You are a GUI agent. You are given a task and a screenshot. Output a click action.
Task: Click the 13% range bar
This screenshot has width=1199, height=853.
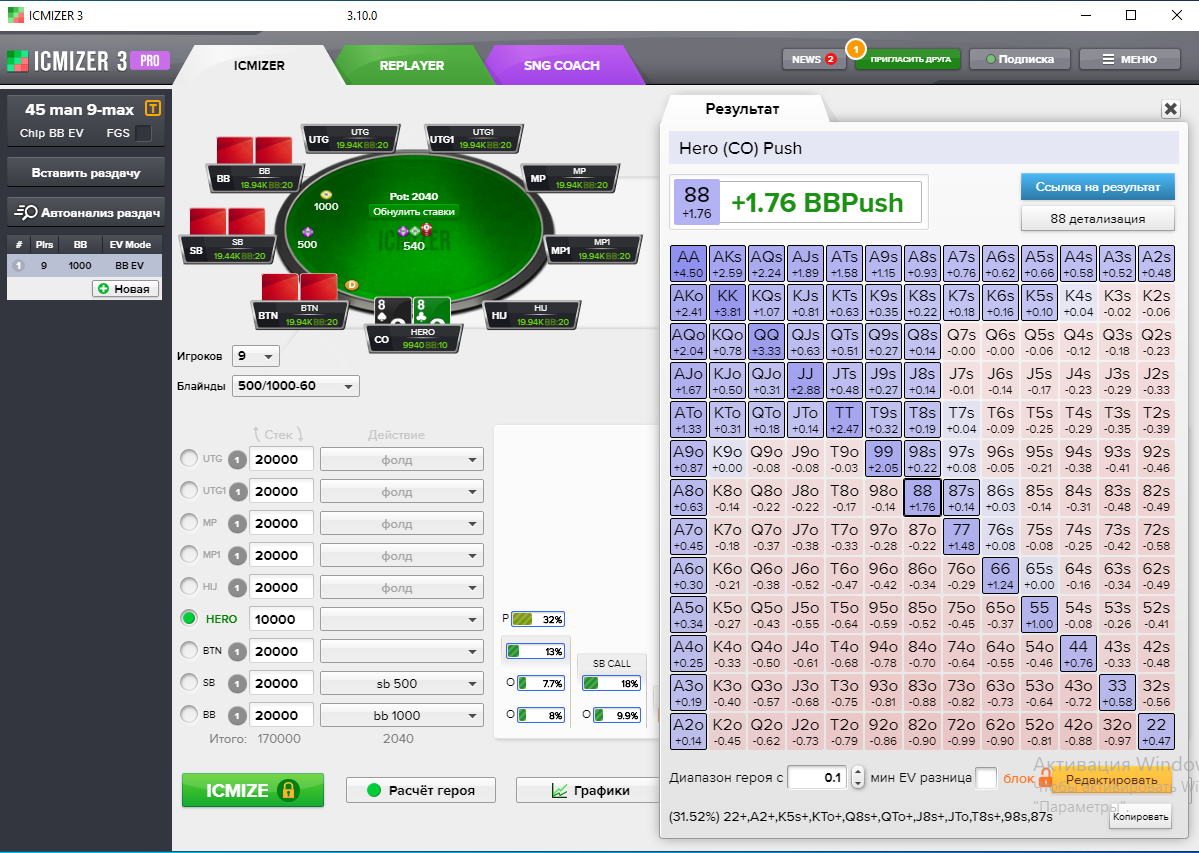(x=535, y=651)
